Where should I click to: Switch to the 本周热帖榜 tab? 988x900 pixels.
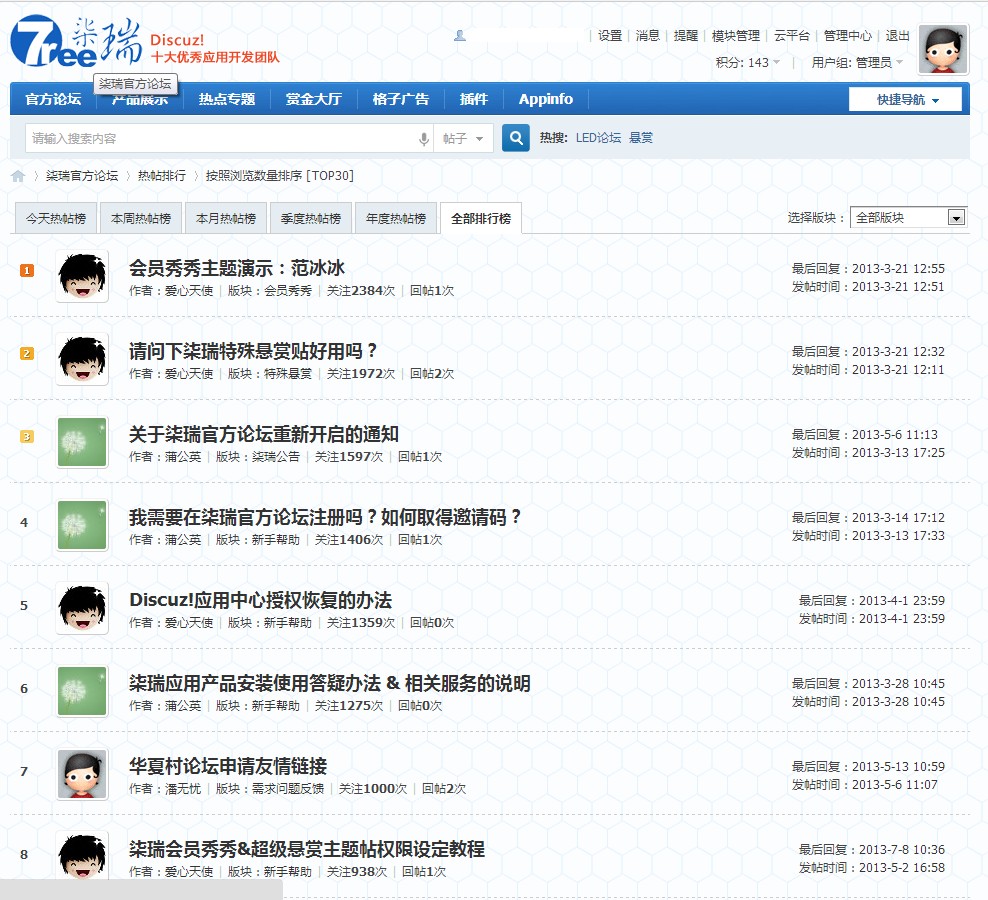pos(141,218)
